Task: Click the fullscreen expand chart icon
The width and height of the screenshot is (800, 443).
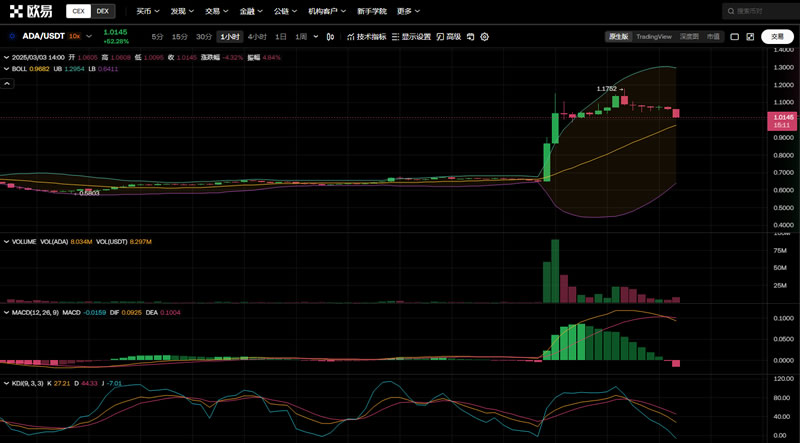Action: click(750, 37)
